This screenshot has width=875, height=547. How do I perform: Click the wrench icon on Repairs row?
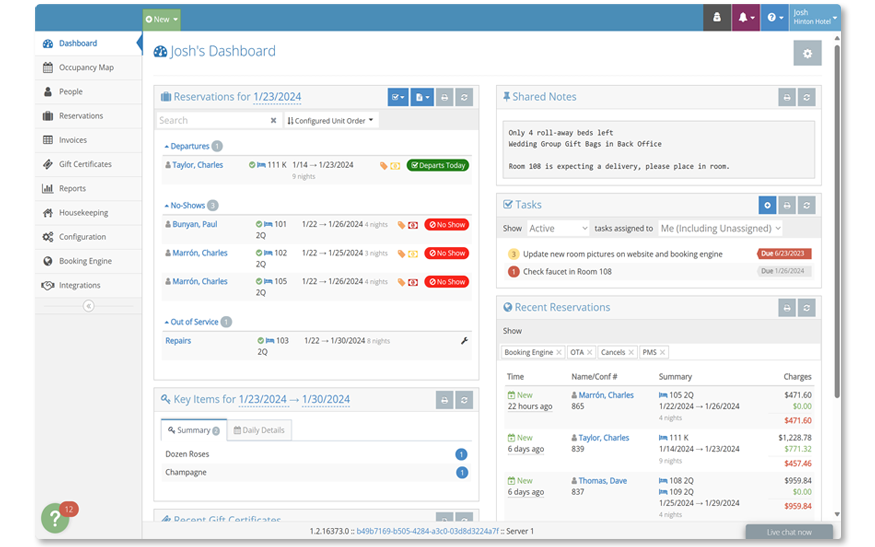(x=464, y=340)
